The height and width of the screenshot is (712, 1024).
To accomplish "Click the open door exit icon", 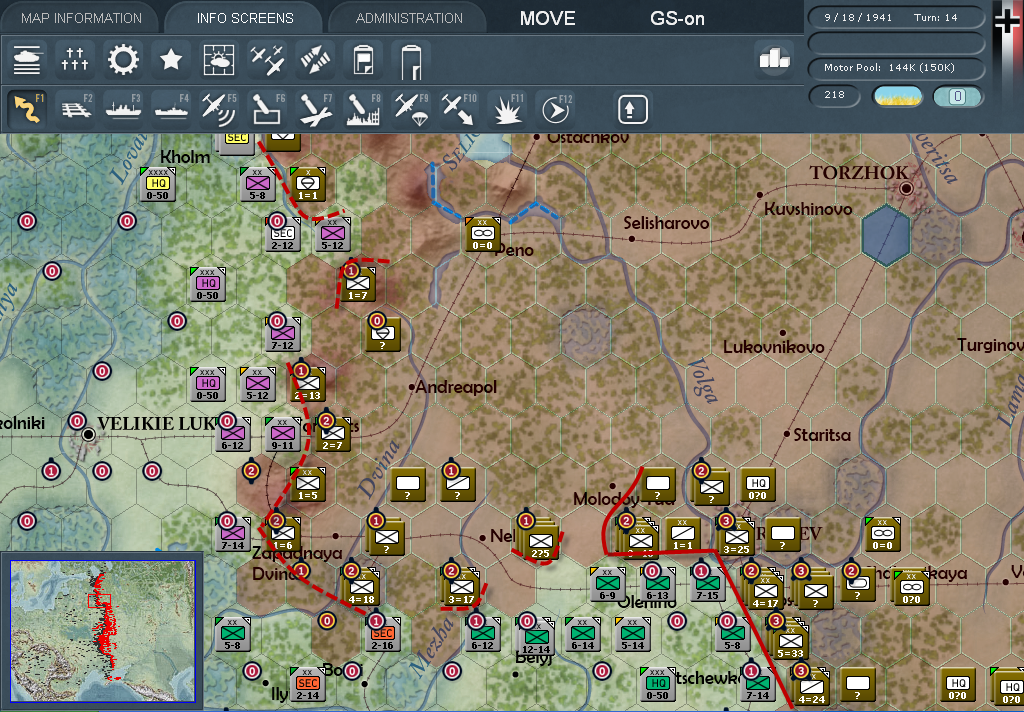I will click(x=411, y=60).
